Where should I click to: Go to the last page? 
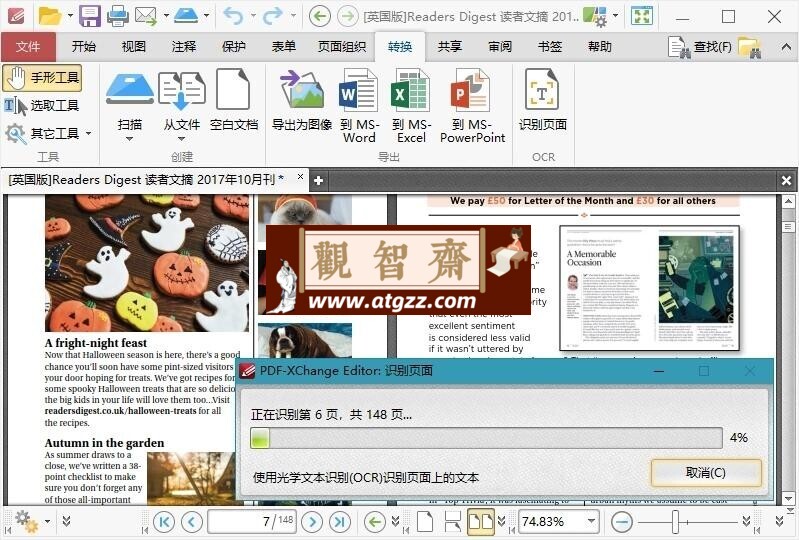coord(340,522)
